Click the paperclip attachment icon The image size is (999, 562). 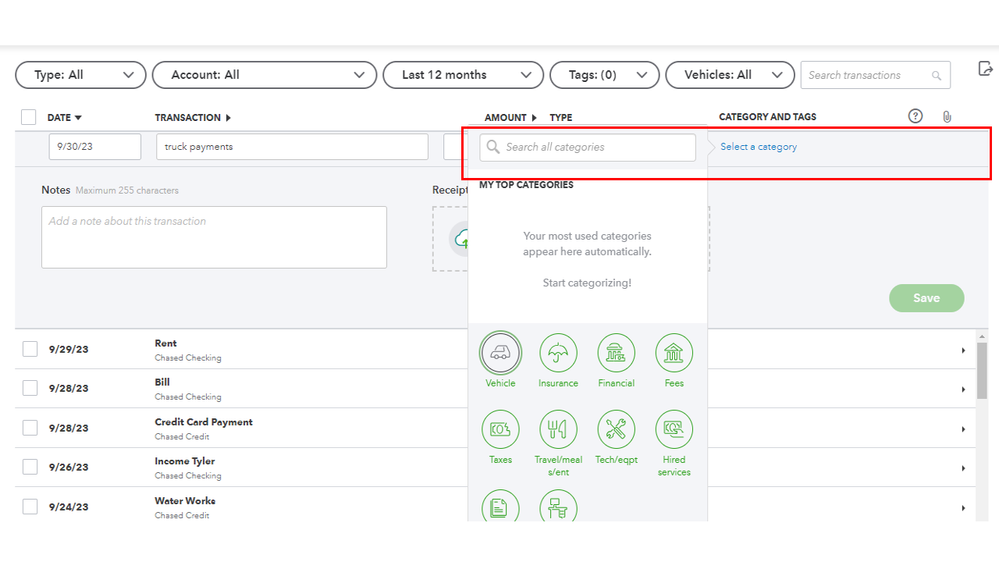click(946, 117)
